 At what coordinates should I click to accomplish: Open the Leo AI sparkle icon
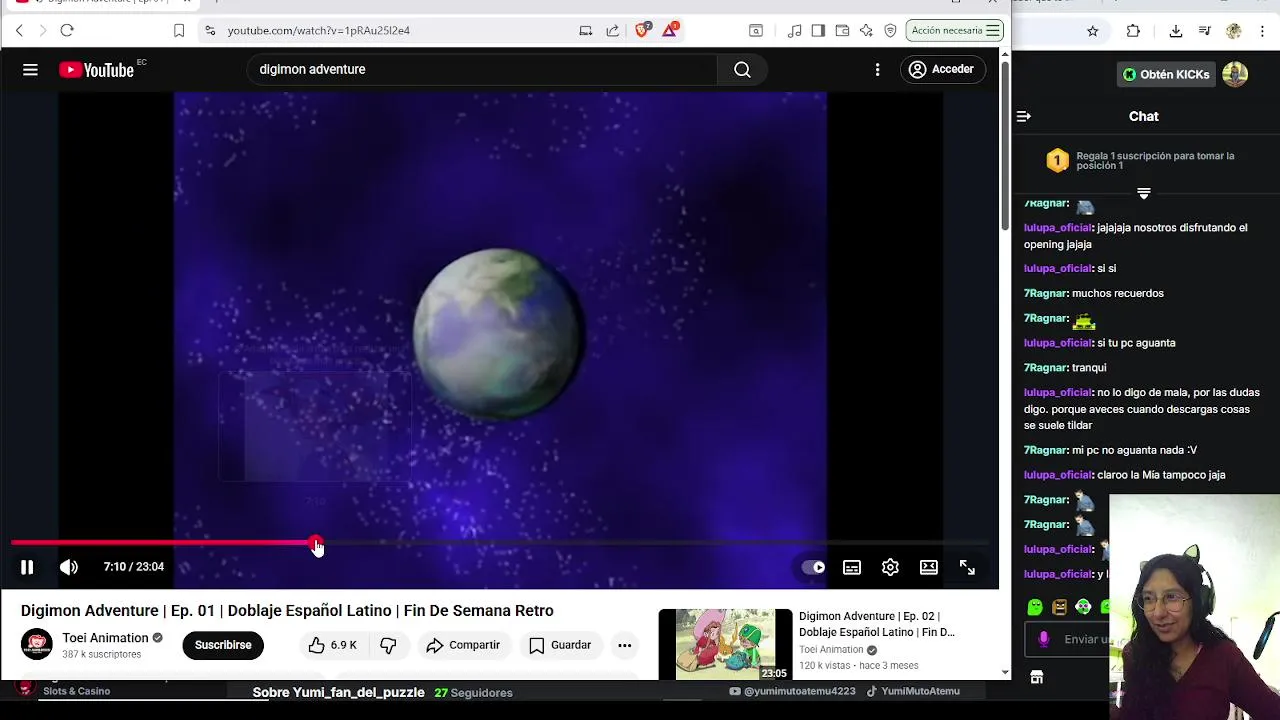[866, 30]
